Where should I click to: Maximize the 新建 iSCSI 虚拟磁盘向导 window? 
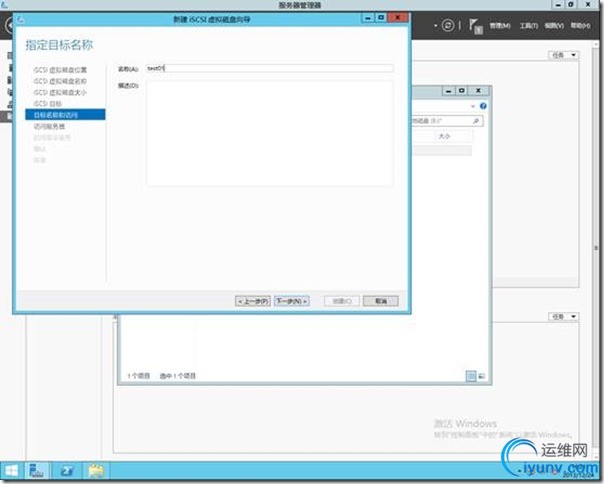click(x=381, y=18)
